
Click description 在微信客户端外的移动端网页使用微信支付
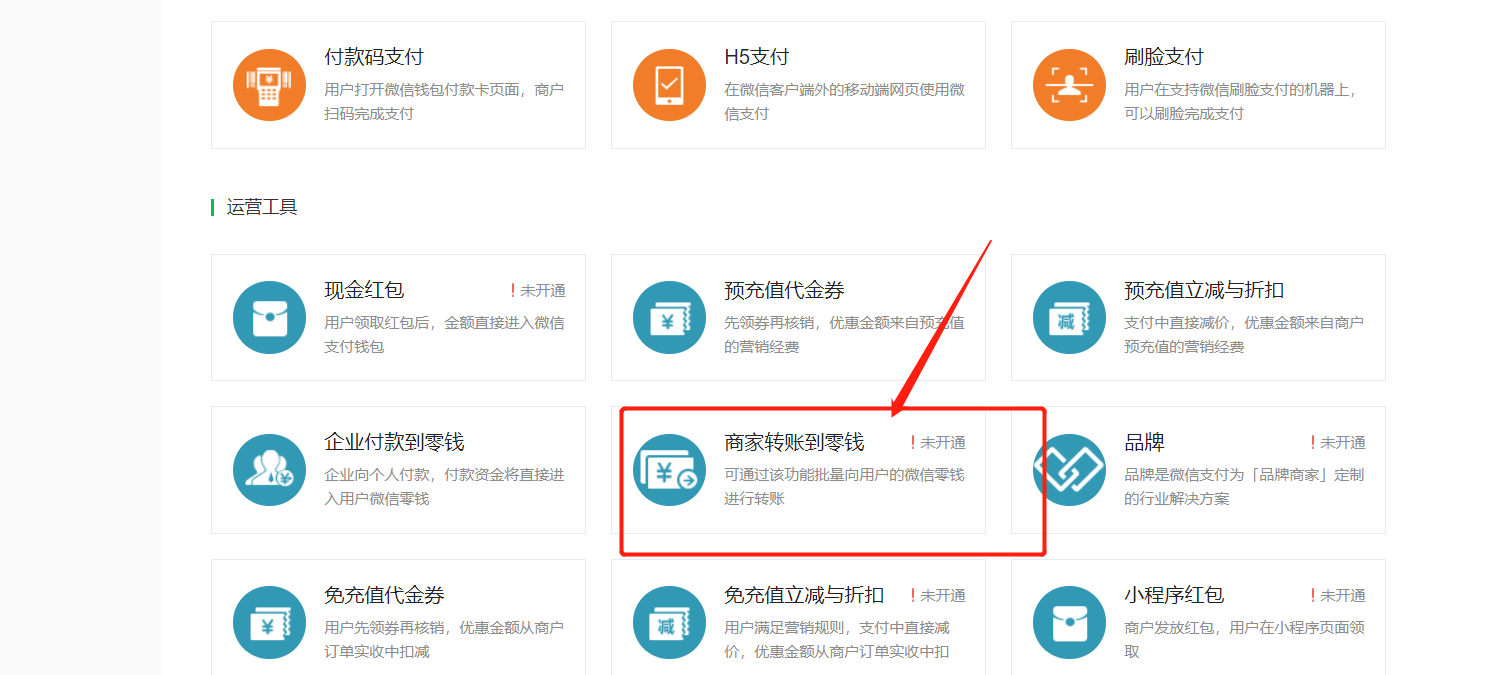pyautogui.click(x=845, y=102)
